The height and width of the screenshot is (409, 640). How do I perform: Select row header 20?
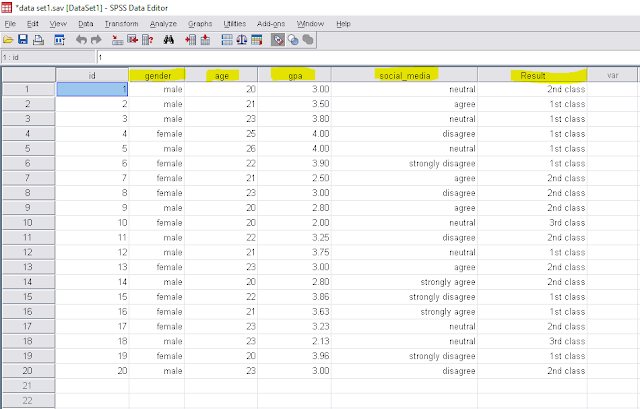click(x=28, y=371)
